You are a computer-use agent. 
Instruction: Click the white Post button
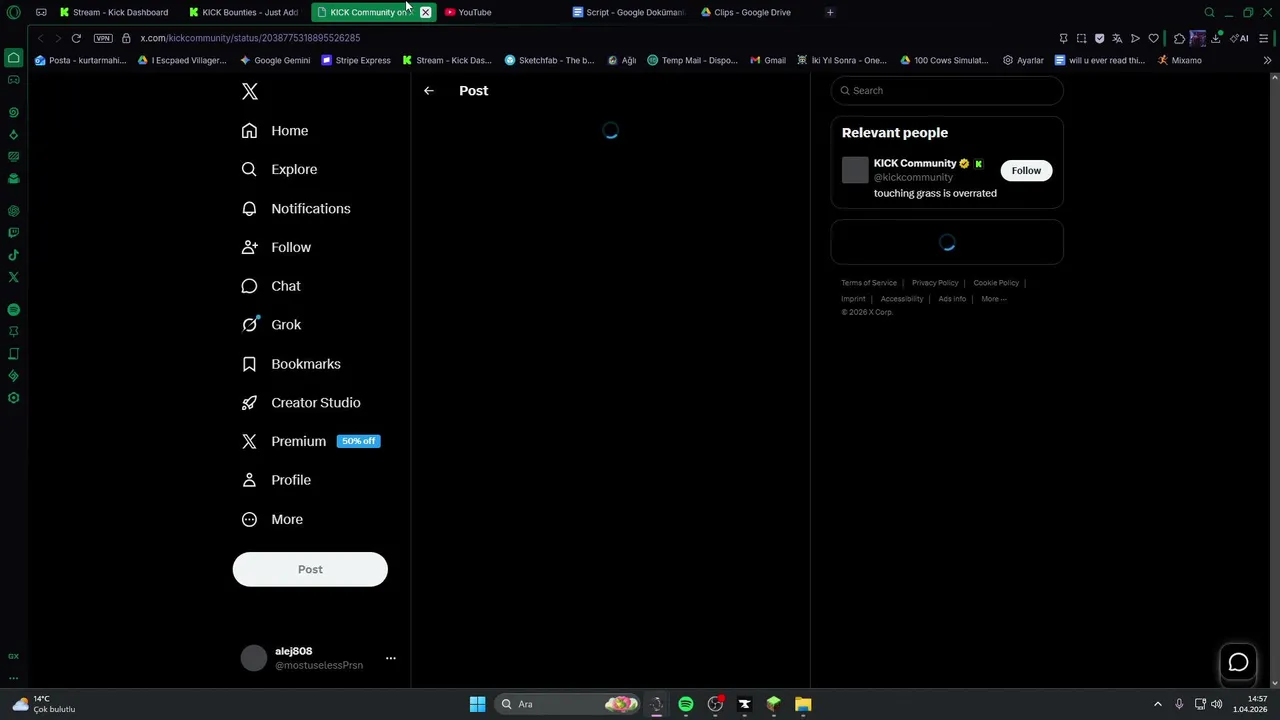(x=310, y=570)
